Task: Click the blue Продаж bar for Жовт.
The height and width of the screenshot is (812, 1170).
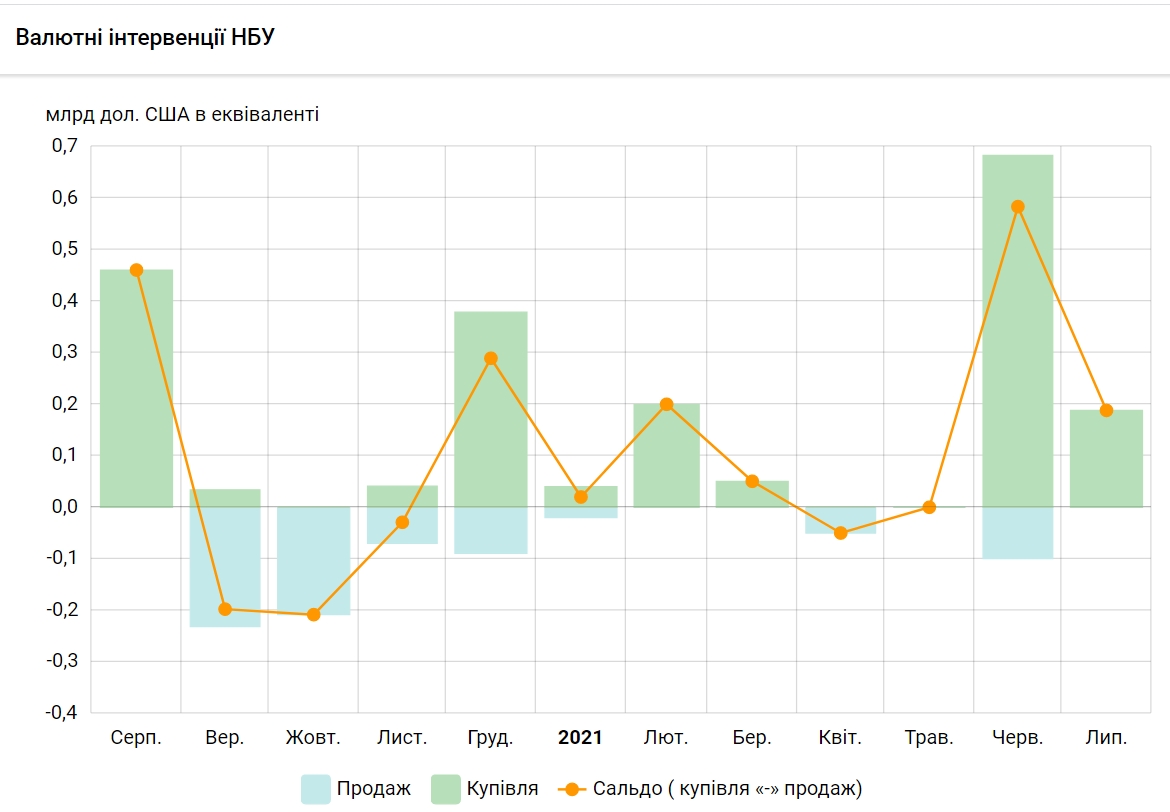Action: [x=314, y=560]
